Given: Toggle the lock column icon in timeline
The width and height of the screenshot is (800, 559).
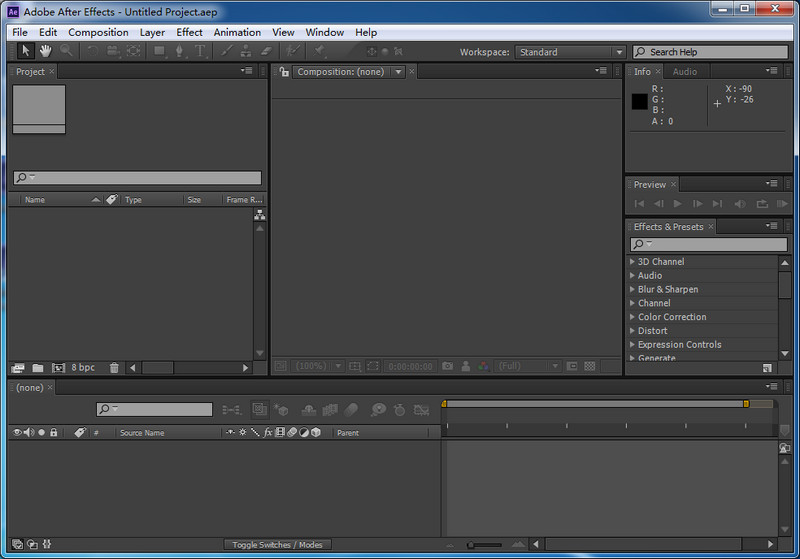Looking at the screenshot, I should point(54,433).
